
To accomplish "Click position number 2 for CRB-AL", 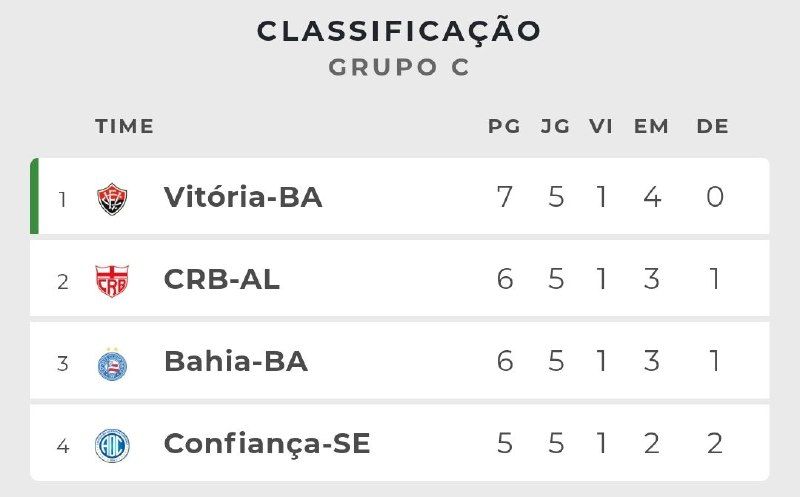I will click(62, 281).
